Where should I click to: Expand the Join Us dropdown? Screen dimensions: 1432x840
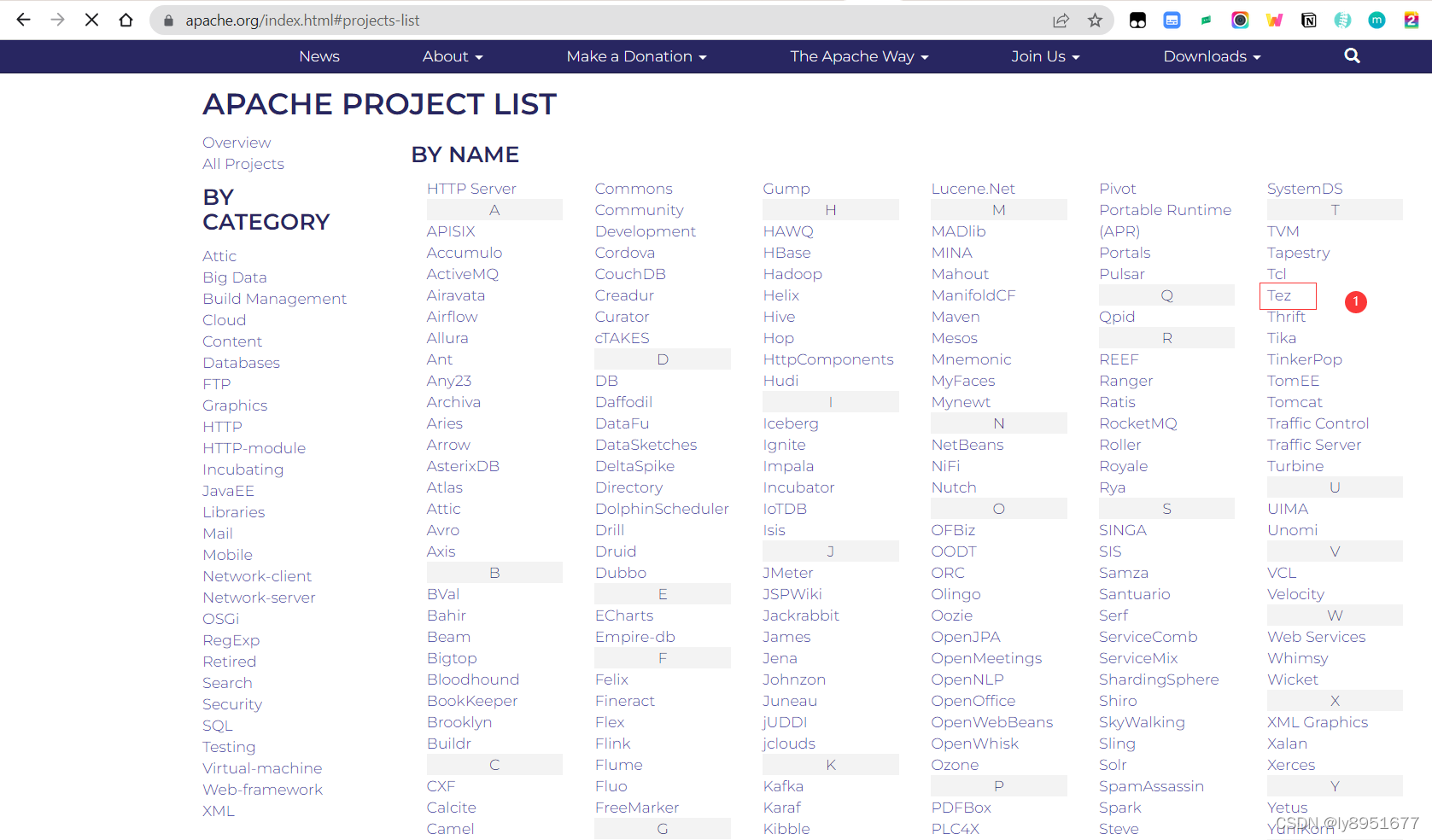pos(1045,56)
